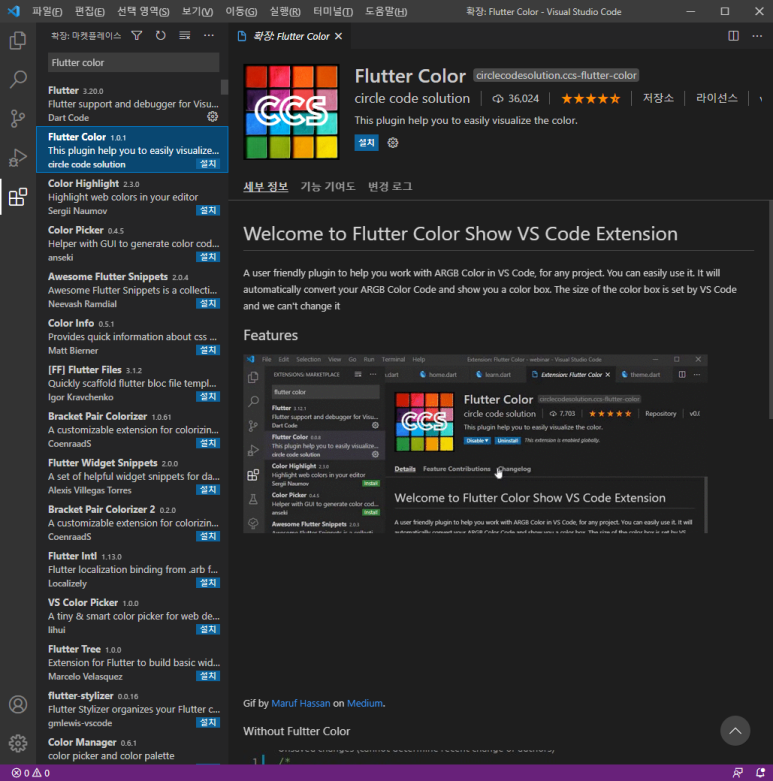Switch to the 세부 정보 tab

[265, 186]
